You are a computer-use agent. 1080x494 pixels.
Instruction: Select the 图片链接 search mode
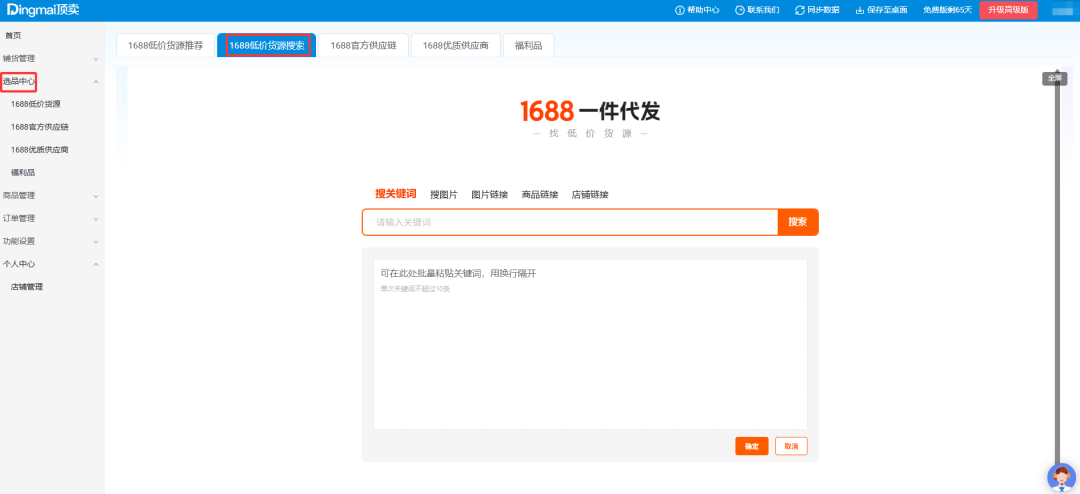coord(489,194)
